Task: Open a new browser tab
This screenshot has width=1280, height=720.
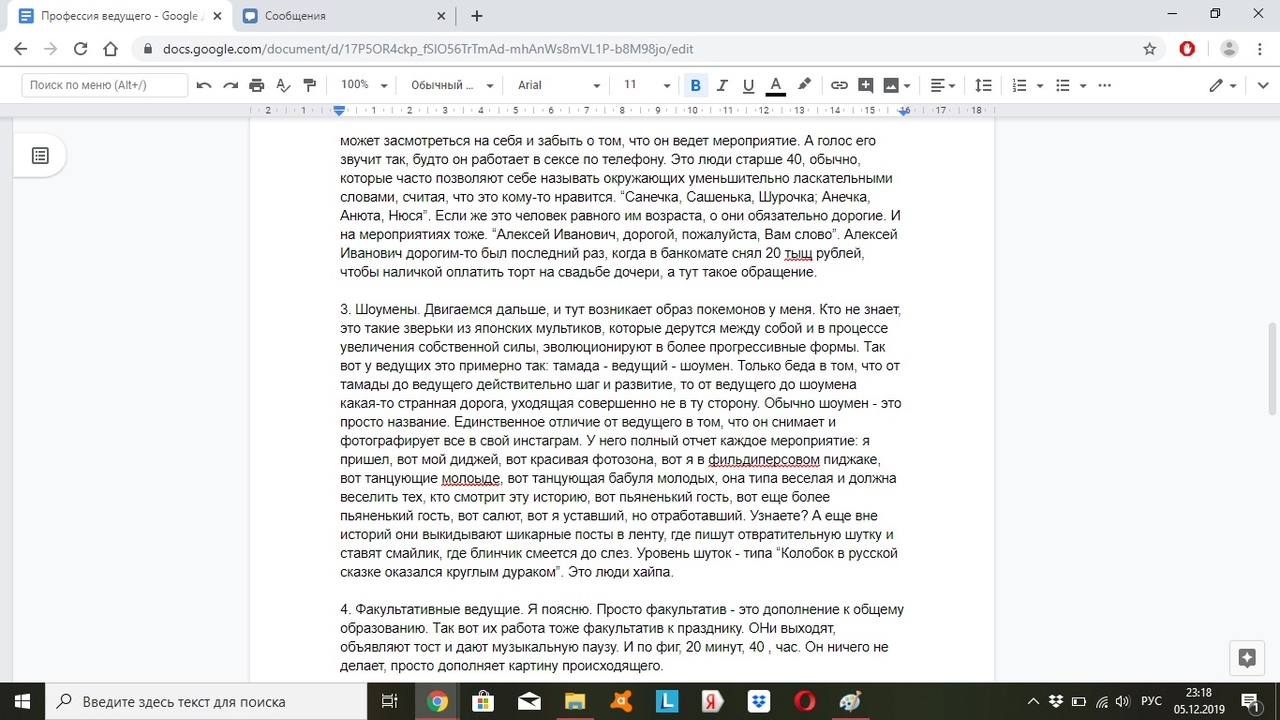Action: 476,16
